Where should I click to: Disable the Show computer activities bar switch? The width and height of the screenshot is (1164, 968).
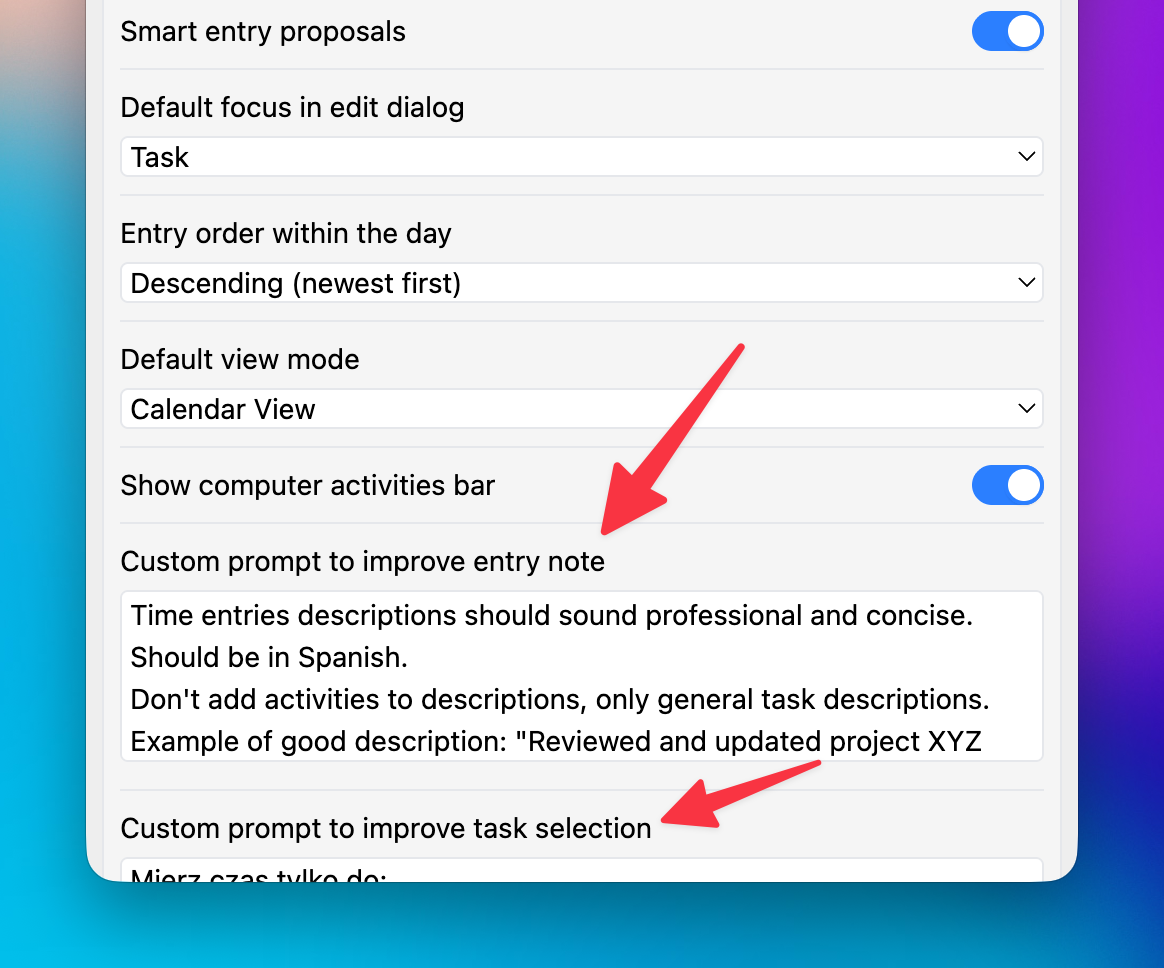pyautogui.click(x=1007, y=485)
